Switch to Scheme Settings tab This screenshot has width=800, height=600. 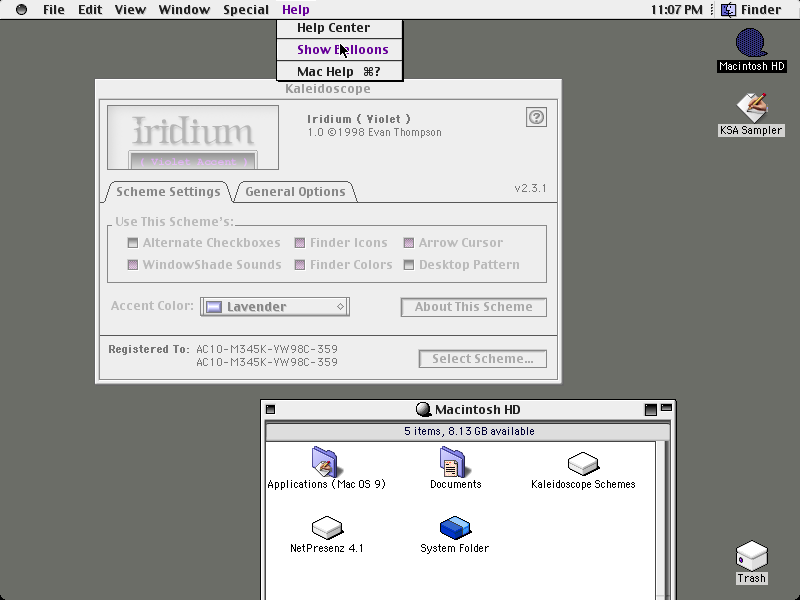[x=168, y=191]
